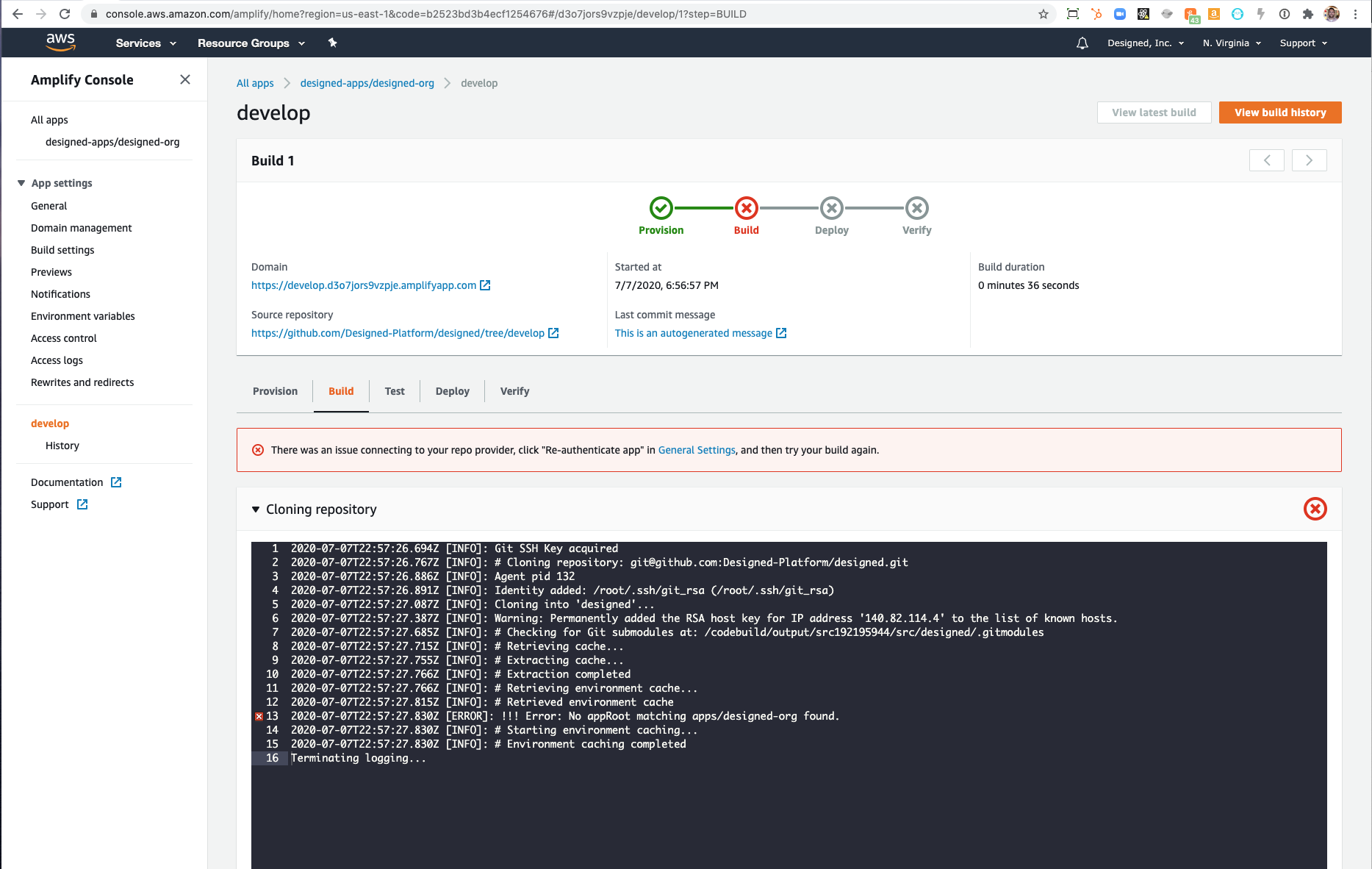Open General Settings from the error banner
Image resolution: width=1372 pixels, height=869 pixels.
pyautogui.click(x=696, y=449)
